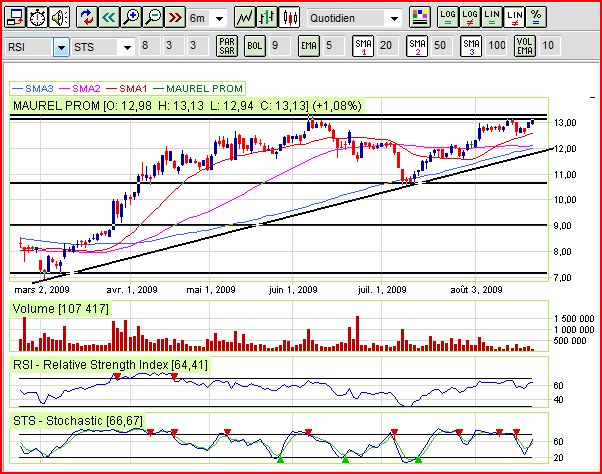602x474 pixels.
Task: Click the zoom in magnifier
Action: 131,18
